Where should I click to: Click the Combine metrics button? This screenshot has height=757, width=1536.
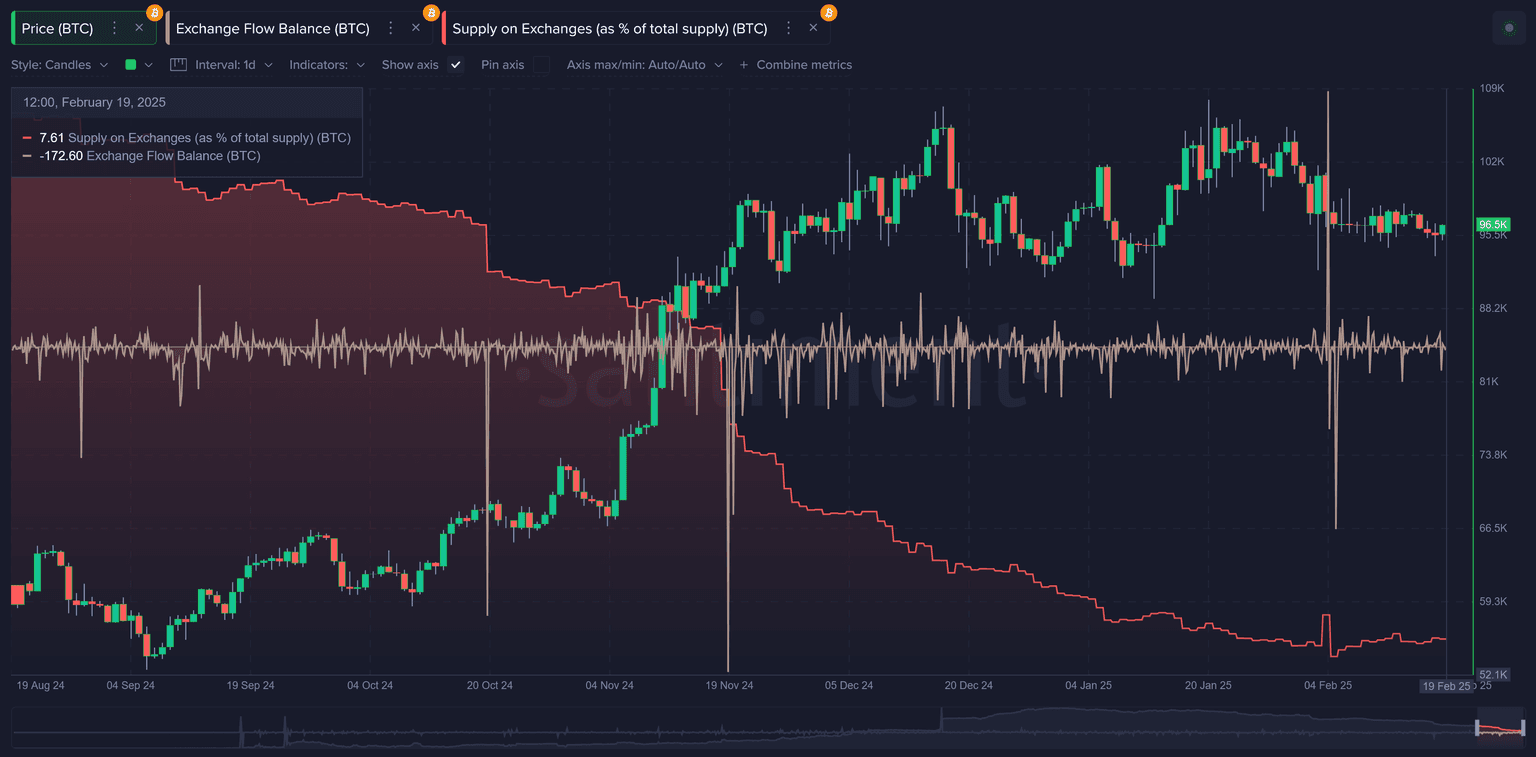click(796, 65)
